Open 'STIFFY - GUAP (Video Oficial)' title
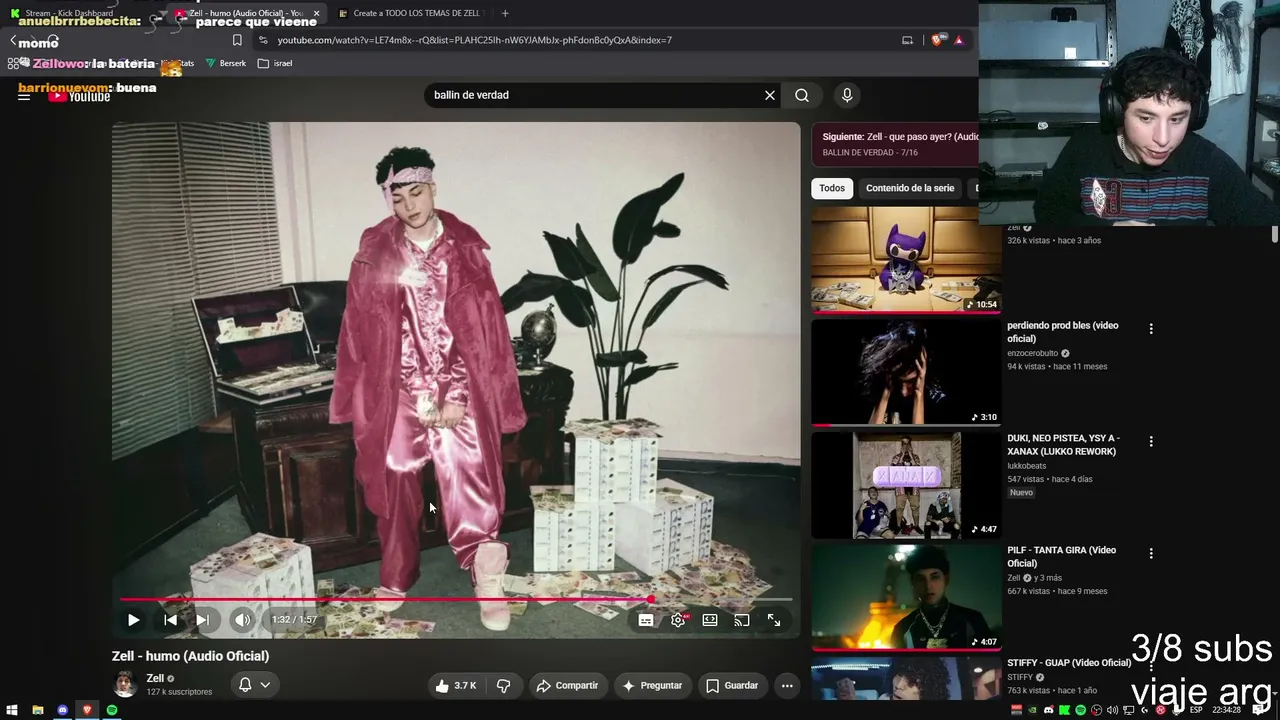 click(x=1069, y=663)
